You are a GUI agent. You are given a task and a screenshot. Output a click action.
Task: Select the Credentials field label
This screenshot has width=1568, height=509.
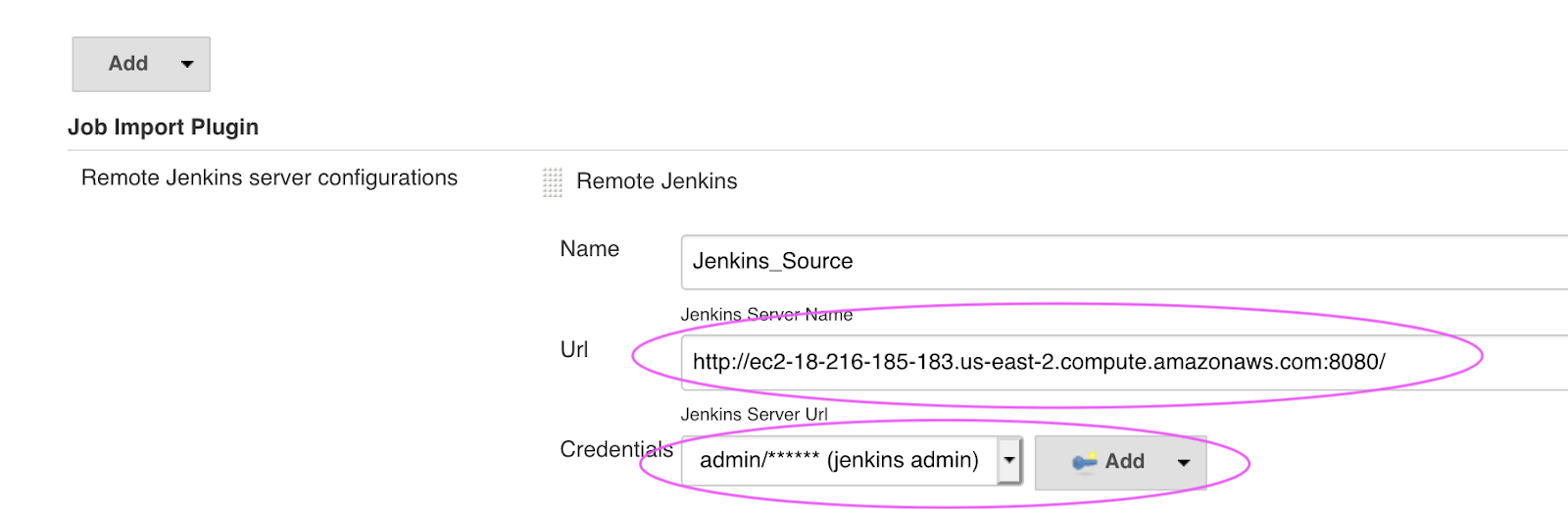pos(616,450)
